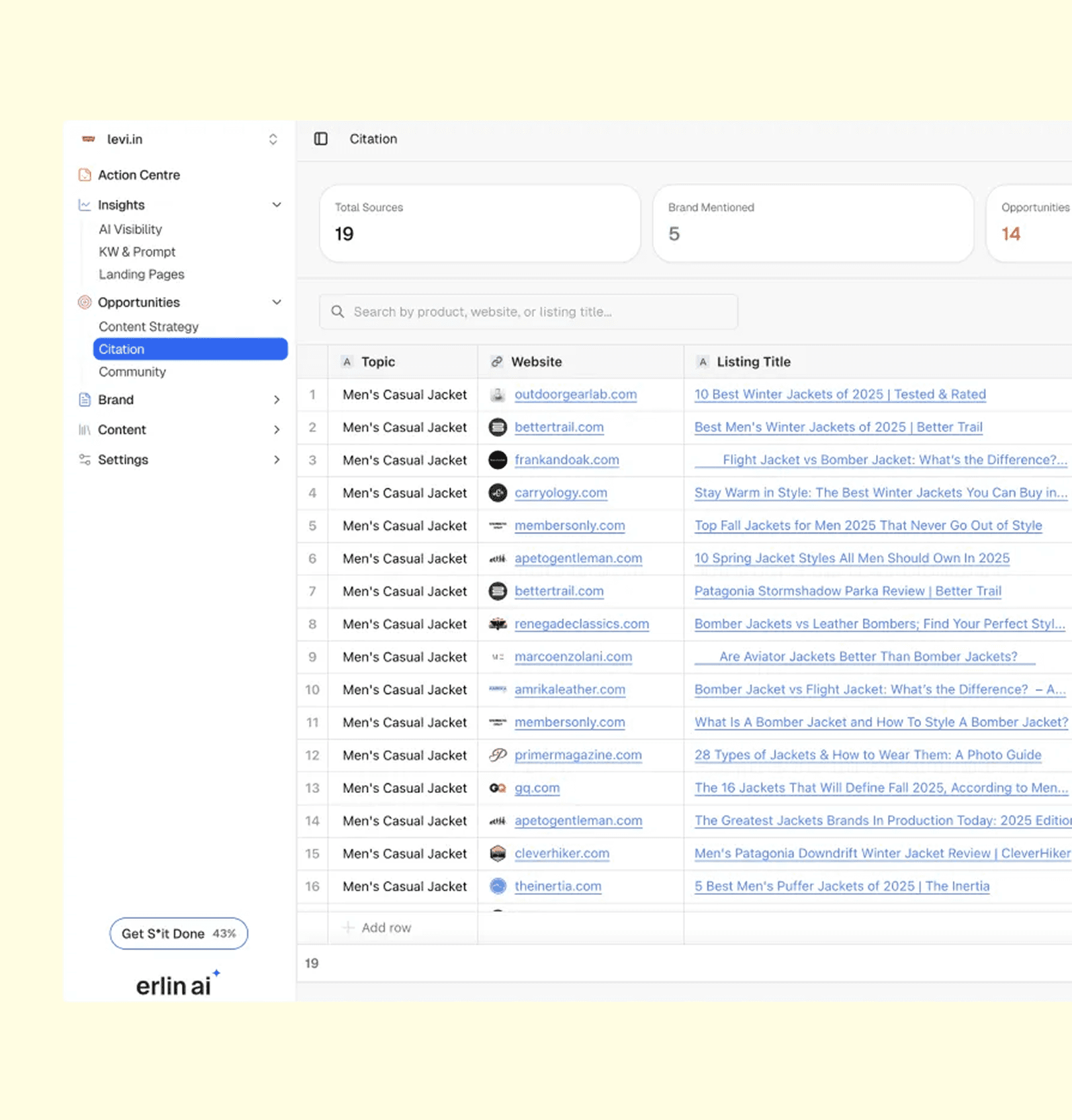Open the levi.in workspace switcher
Screen dimensions: 1072x1120
[273, 139]
